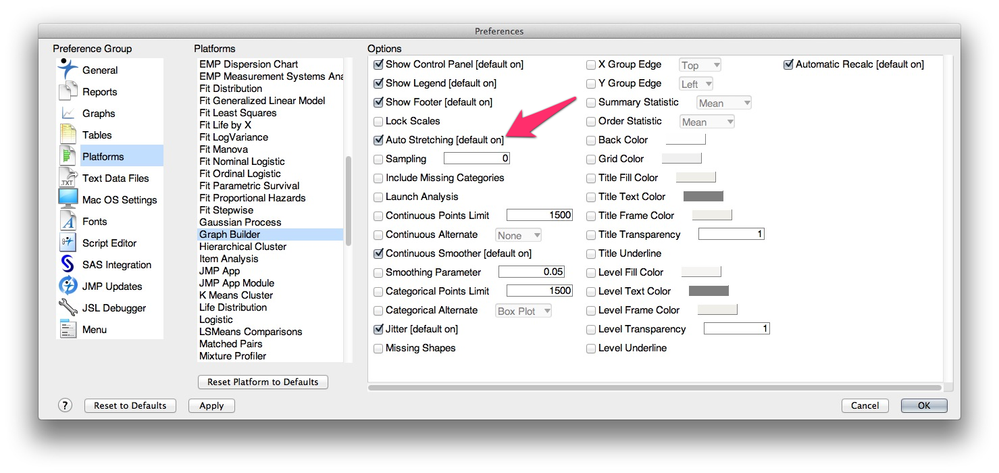This screenshot has width=999, height=473.
Task: Pick Back Color swatch
Action: [686, 139]
